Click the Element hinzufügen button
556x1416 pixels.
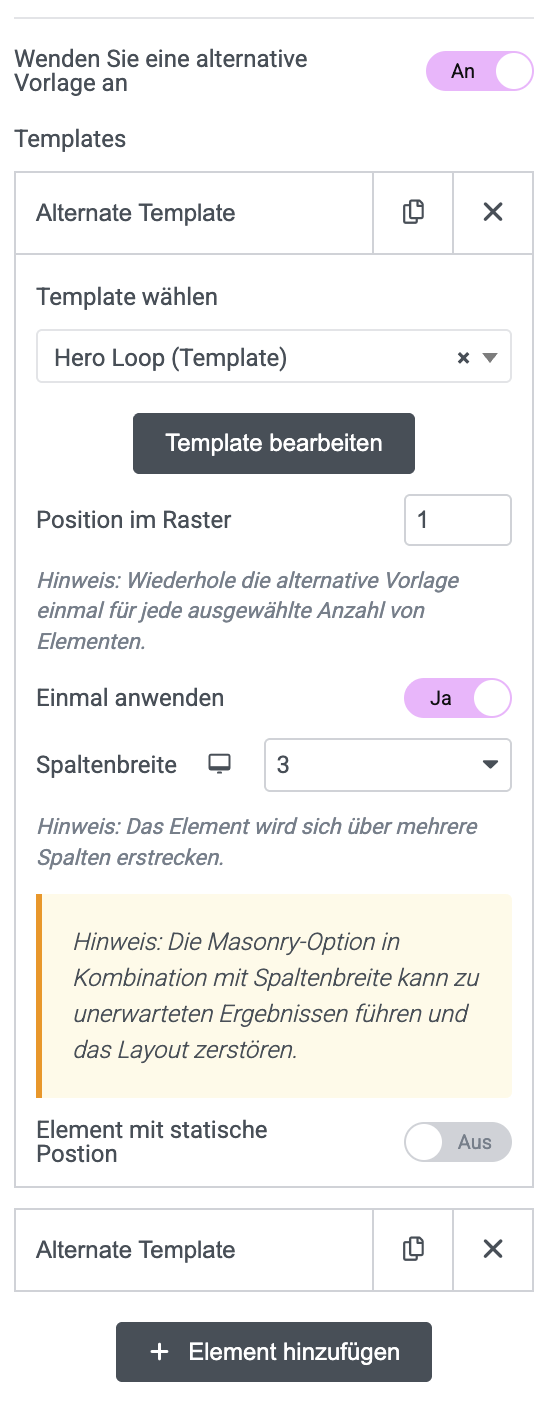tap(274, 1352)
